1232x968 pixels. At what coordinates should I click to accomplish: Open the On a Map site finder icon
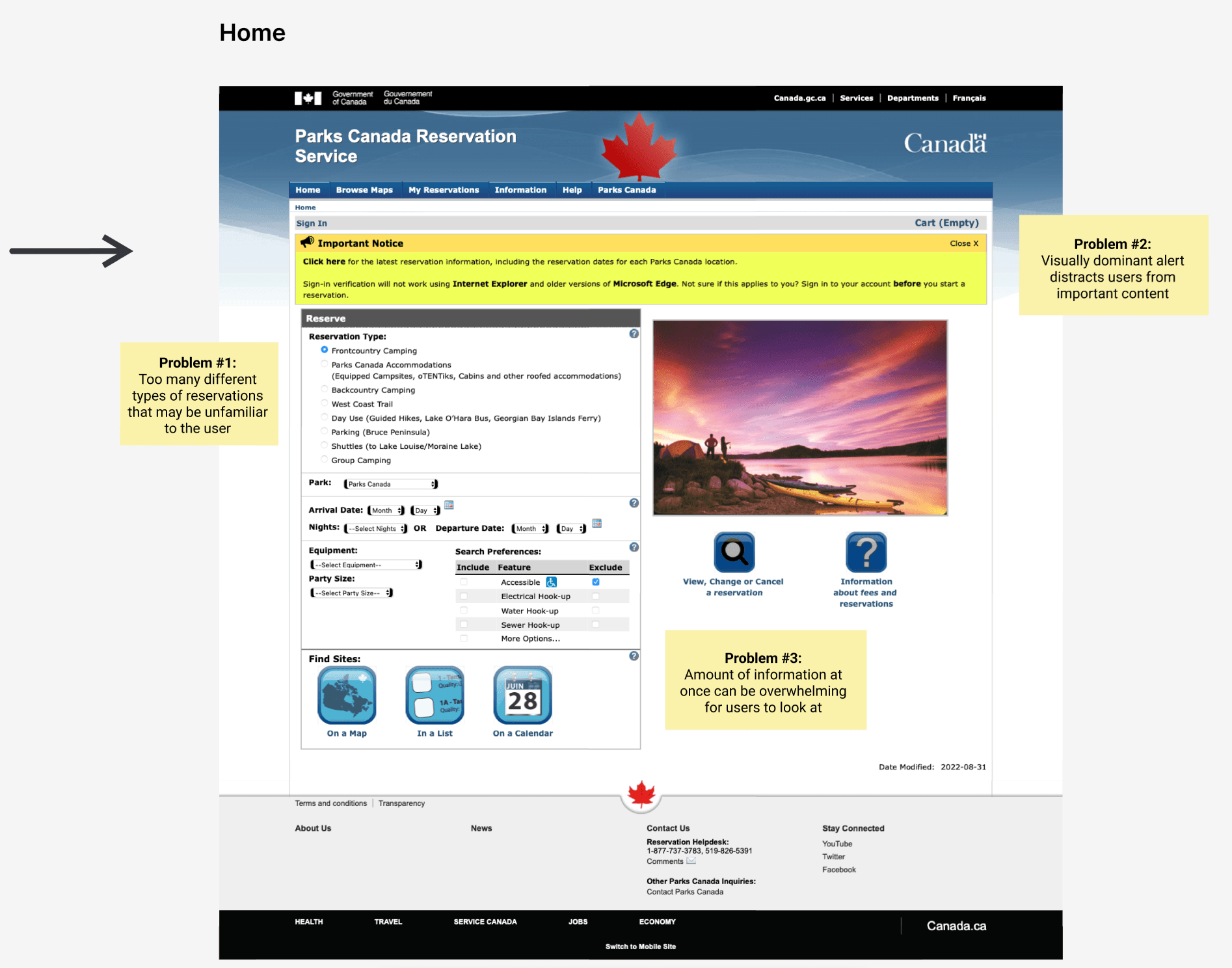pyautogui.click(x=347, y=695)
